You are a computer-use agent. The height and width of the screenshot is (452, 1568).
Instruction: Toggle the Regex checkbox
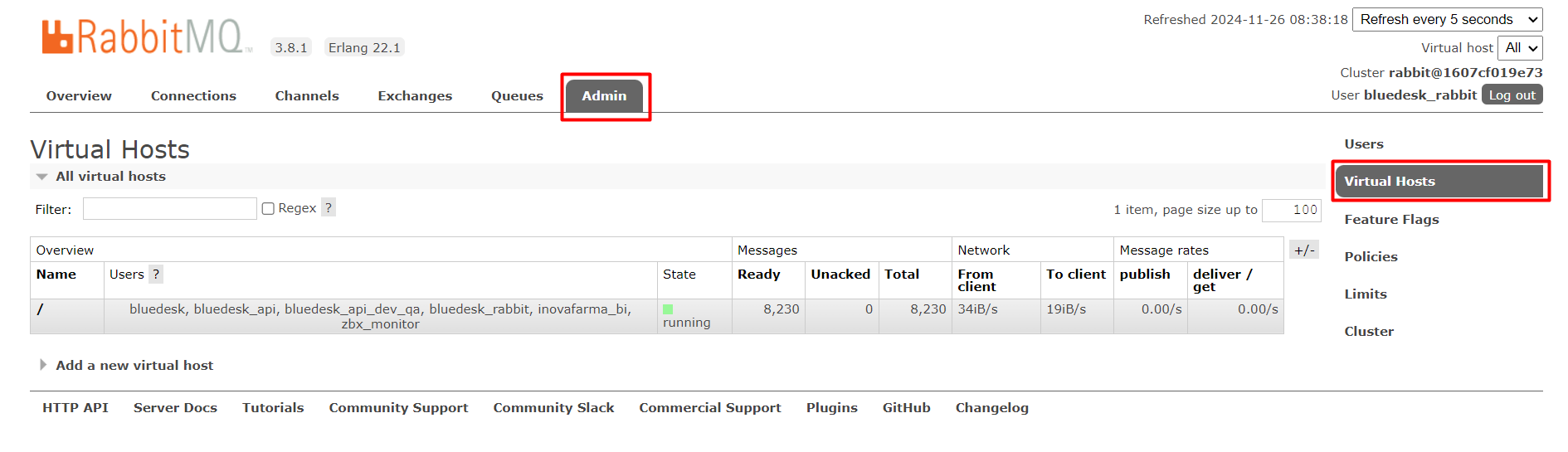(x=268, y=208)
